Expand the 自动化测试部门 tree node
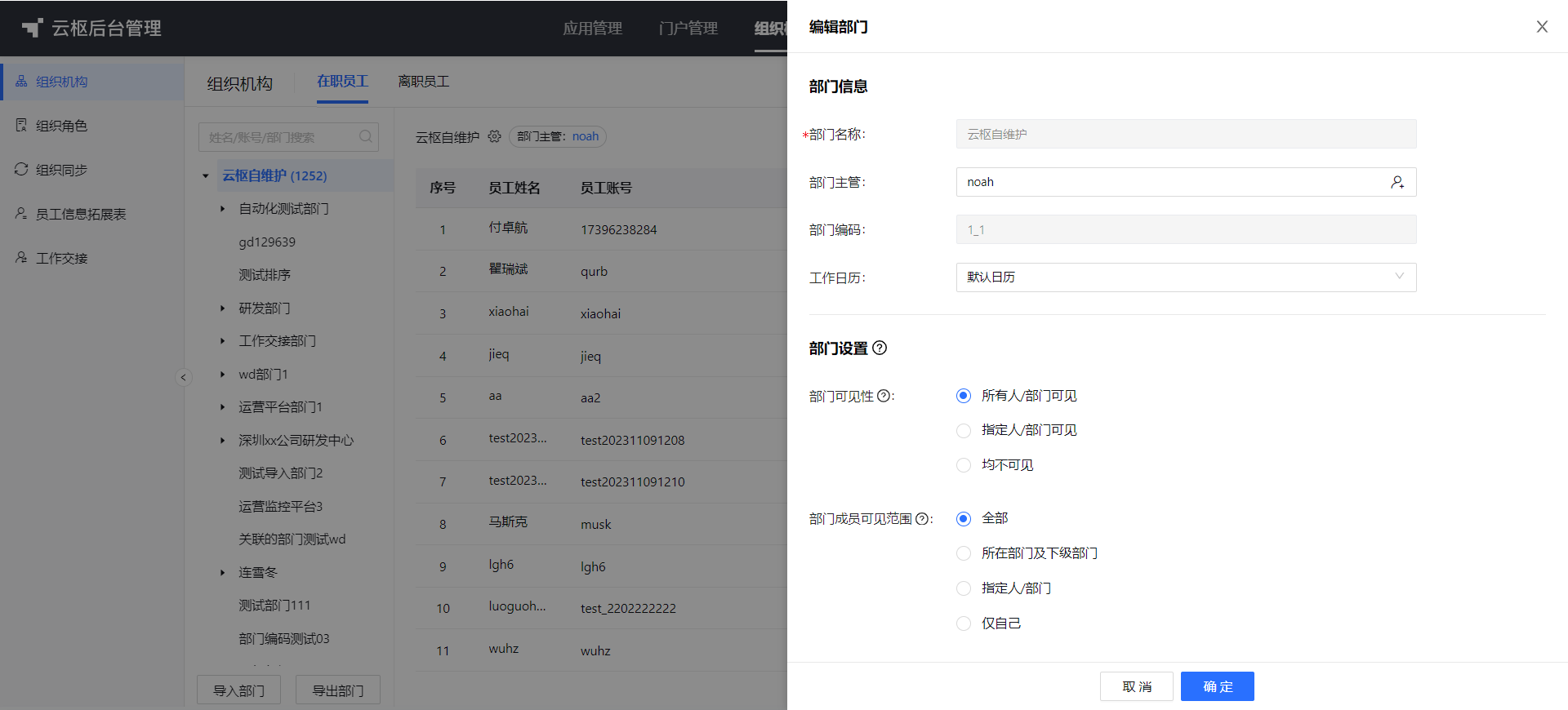 (222, 209)
